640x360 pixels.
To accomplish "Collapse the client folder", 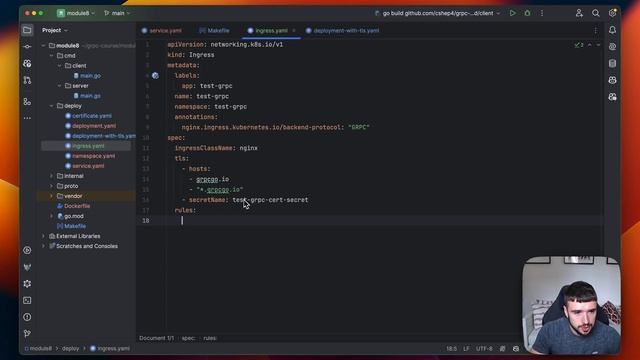I will point(60,66).
